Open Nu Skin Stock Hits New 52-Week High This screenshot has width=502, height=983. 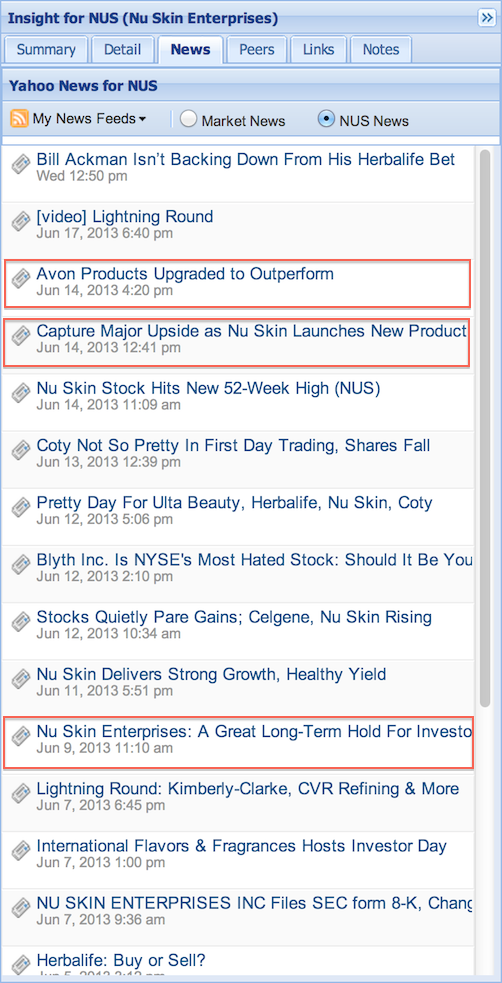208,388
